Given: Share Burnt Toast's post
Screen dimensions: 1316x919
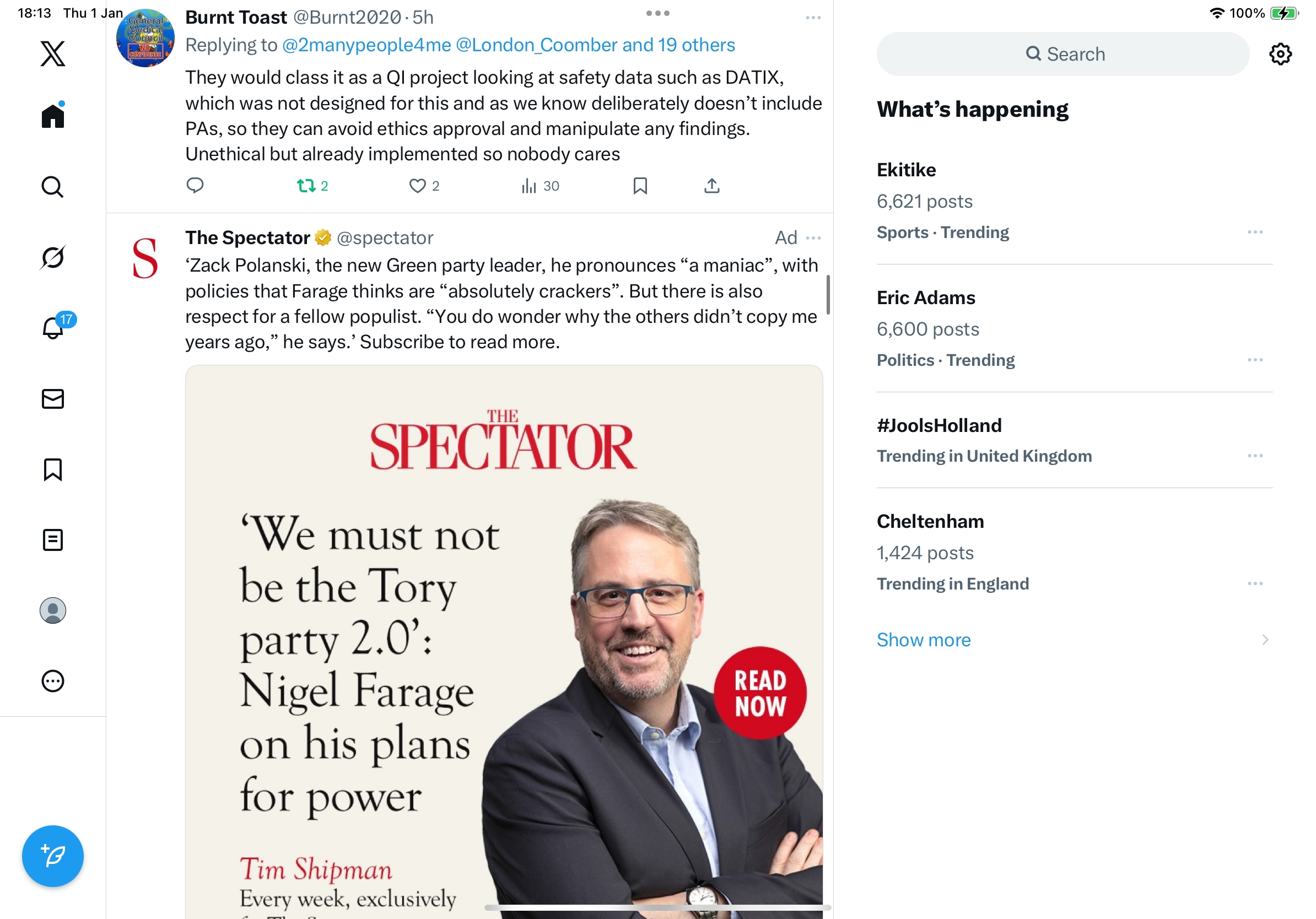Looking at the screenshot, I should click(711, 186).
